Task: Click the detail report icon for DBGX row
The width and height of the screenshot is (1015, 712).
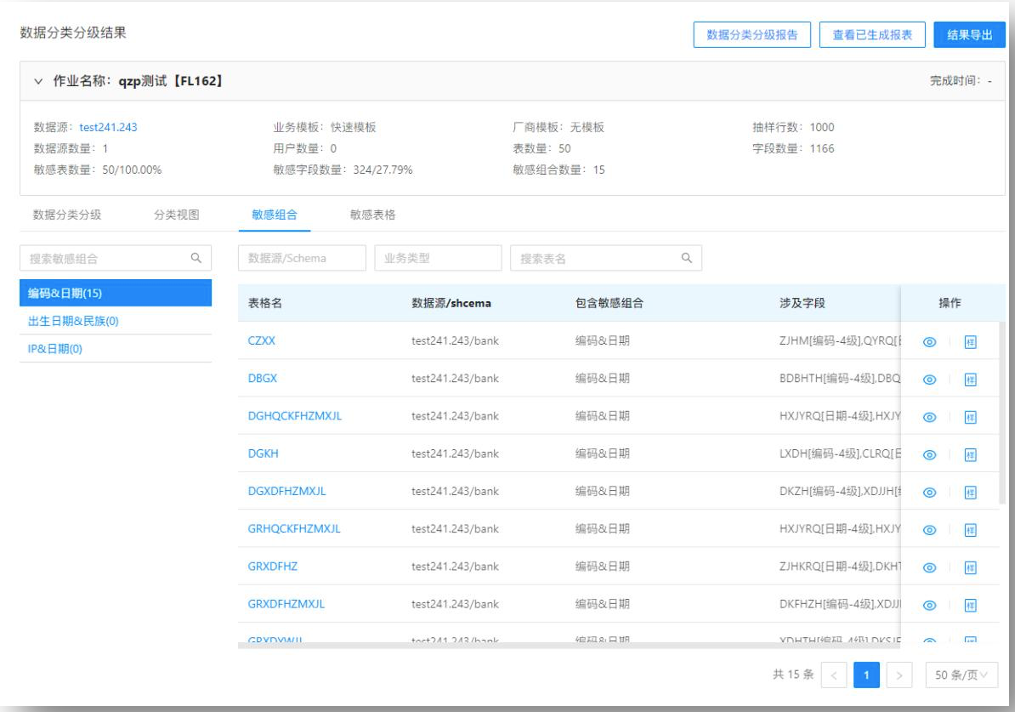Action: click(x=970, y=380)
